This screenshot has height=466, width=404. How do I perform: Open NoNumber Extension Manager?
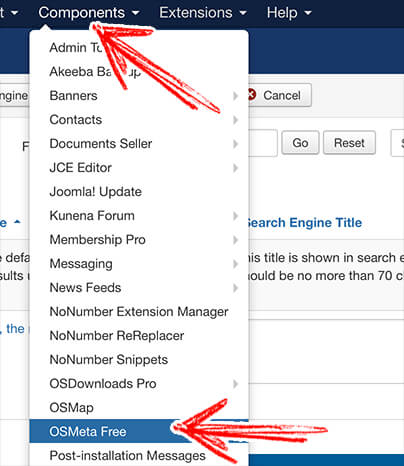[139, 312]
